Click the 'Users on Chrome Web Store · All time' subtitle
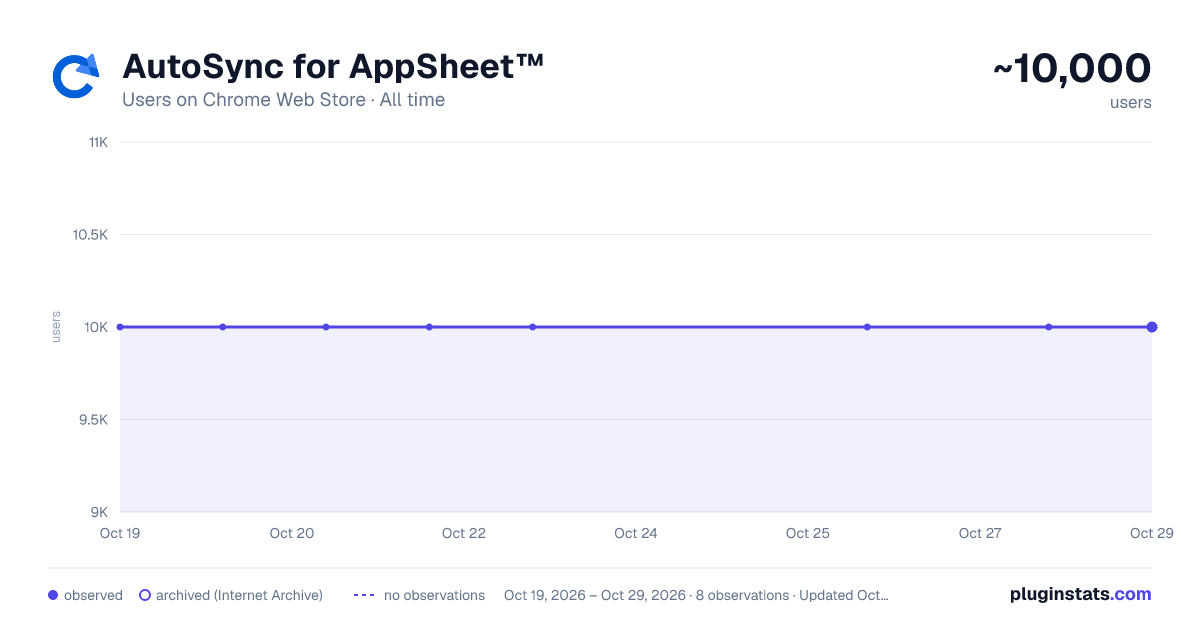The width and height of the screenshot is (1200, 630). [283, 100]
